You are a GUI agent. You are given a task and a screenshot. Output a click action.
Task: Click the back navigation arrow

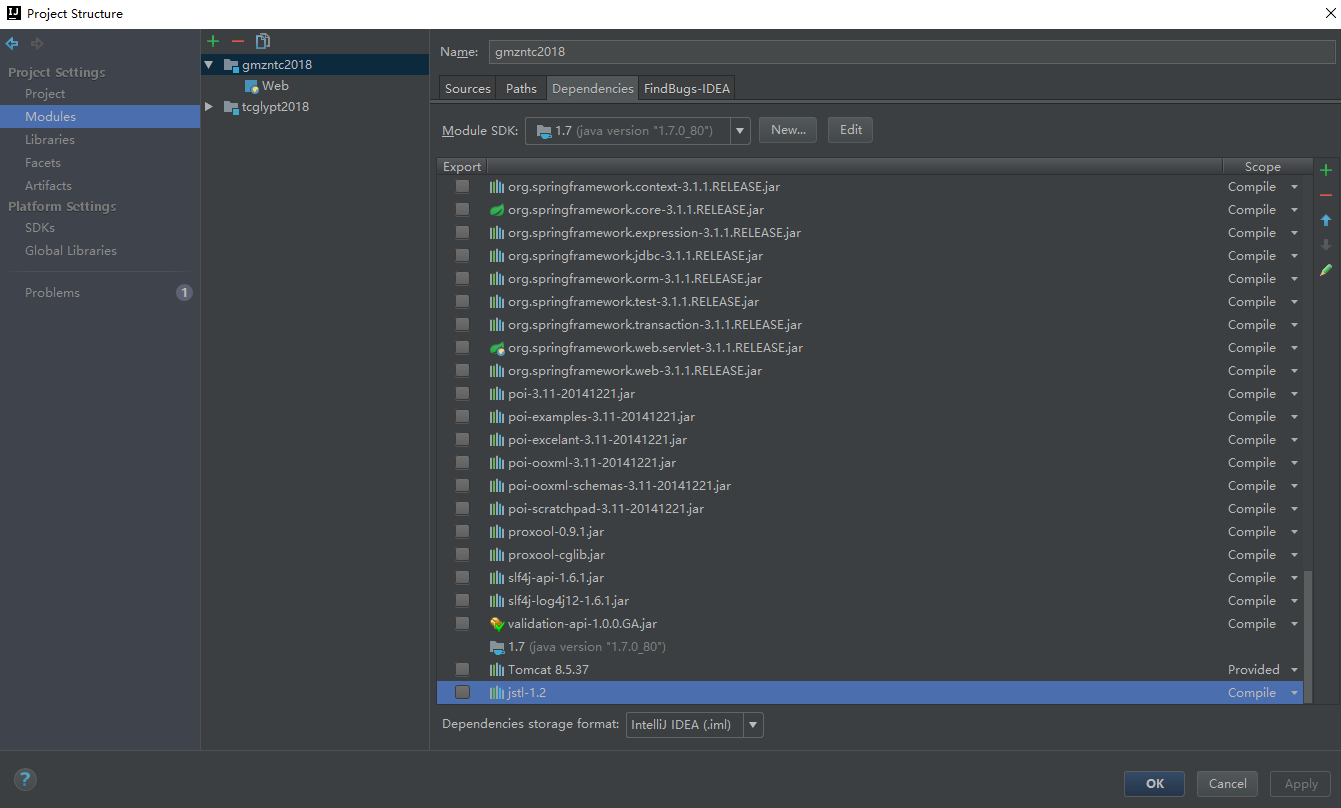(x=12, y=44)
